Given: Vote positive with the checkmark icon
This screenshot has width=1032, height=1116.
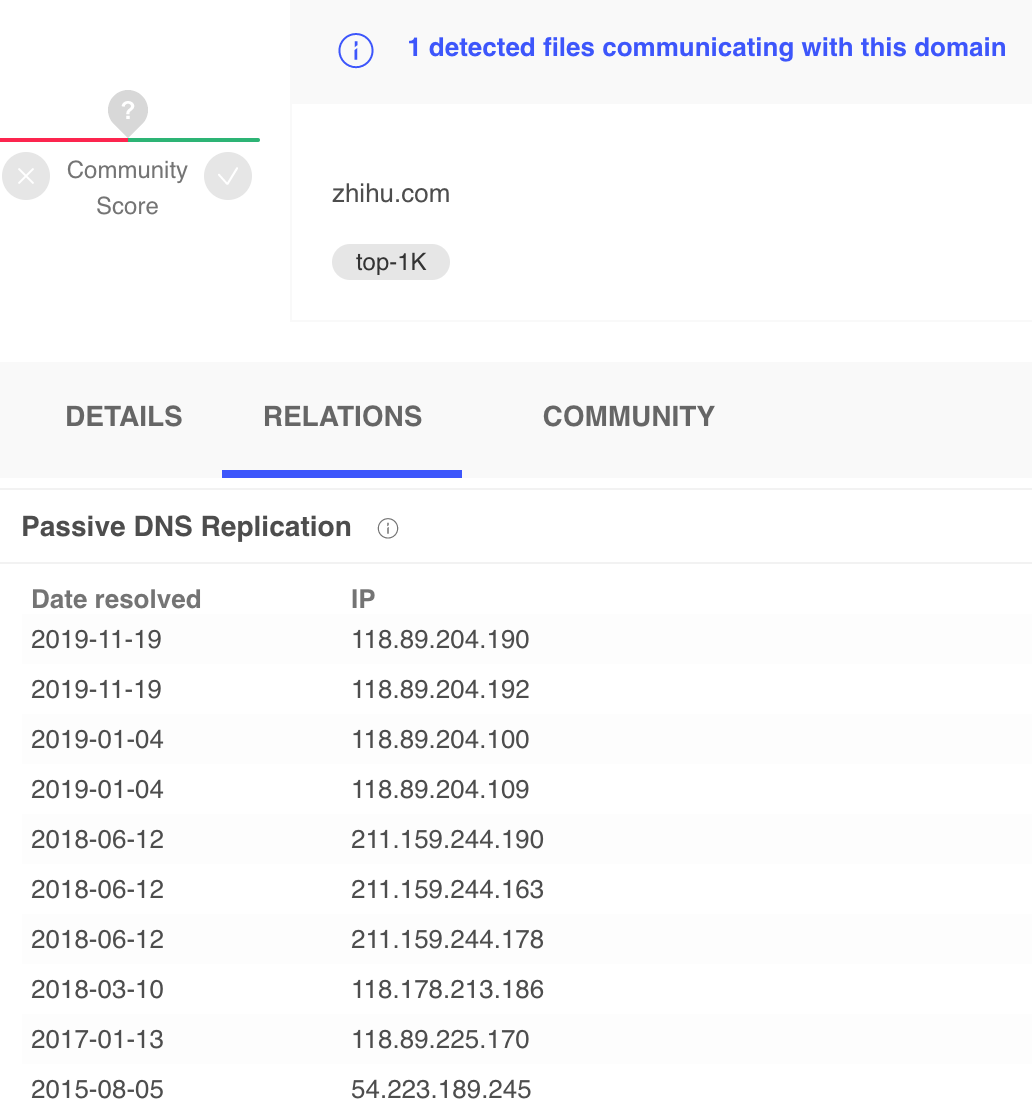Looking at the screenshot, I should click(228, 177).
